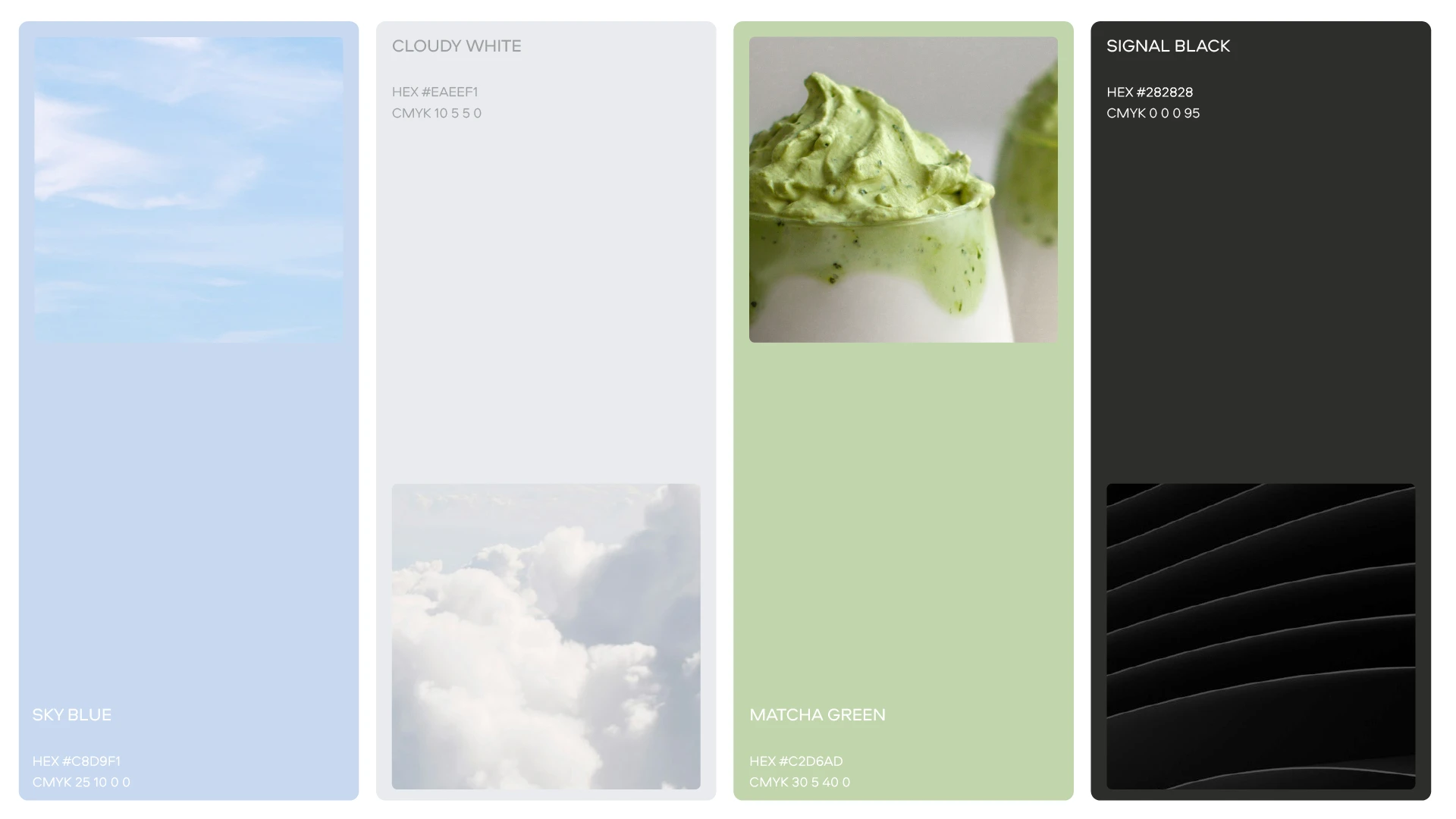The height and width of the screenshot is (819, 1456).
Task: Click CMYK 10 5 5 0 value
Action: pyautogui.click(x=437, y=113)
